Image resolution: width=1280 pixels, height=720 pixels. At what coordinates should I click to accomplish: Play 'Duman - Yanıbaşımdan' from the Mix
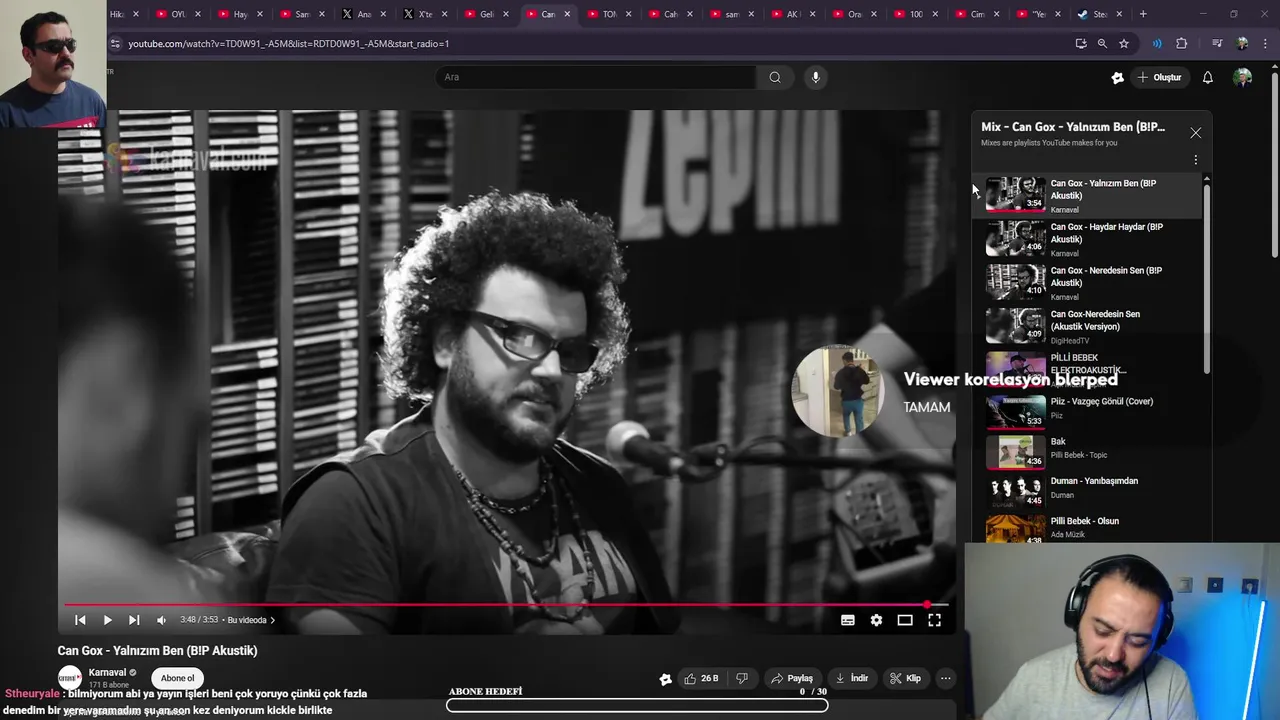coord(1090,490)
